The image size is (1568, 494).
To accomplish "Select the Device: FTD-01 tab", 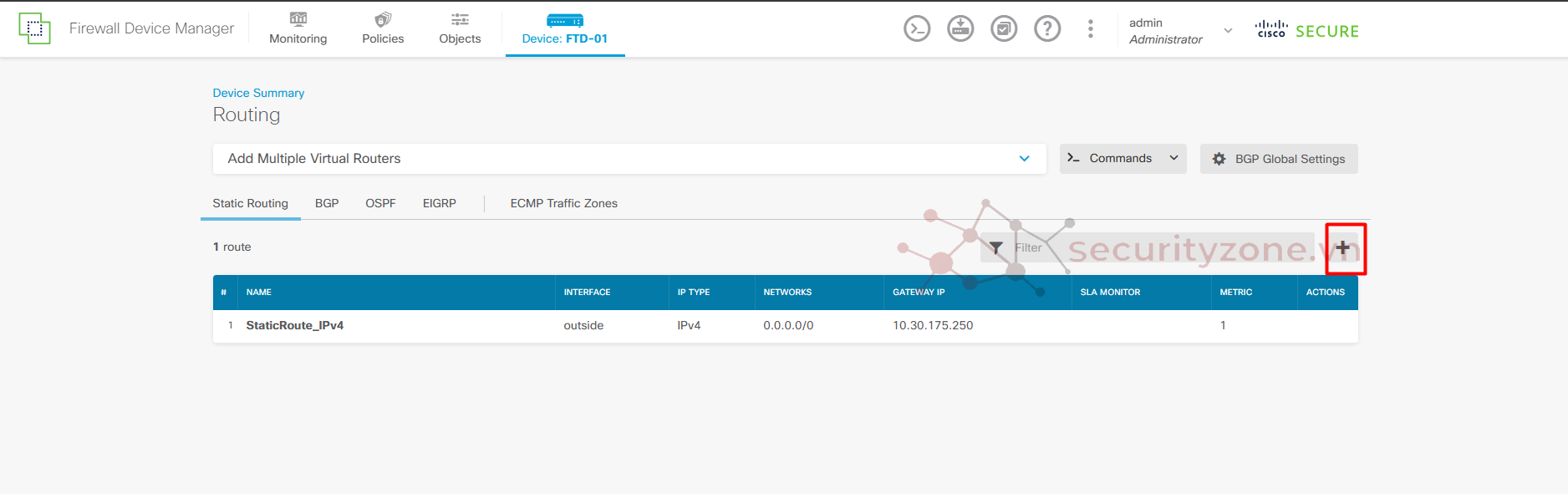I will [565, 29].
